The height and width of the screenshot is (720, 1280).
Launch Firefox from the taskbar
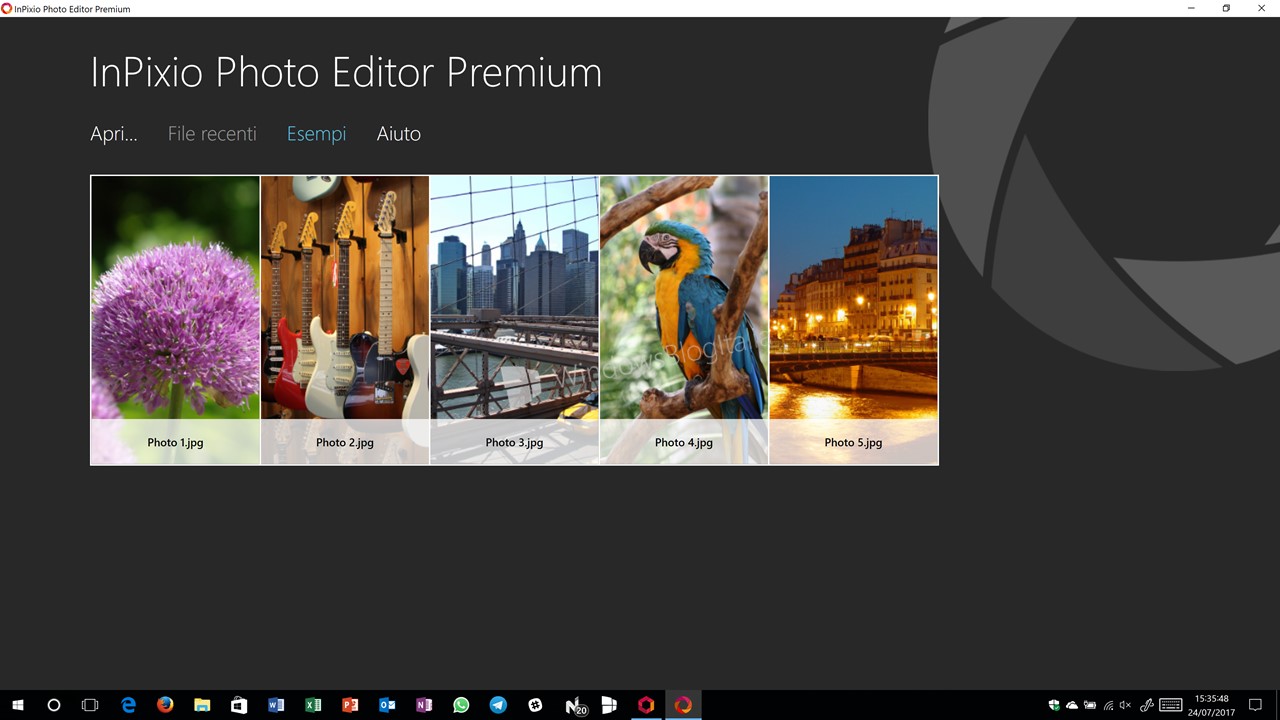pos(165,705)
